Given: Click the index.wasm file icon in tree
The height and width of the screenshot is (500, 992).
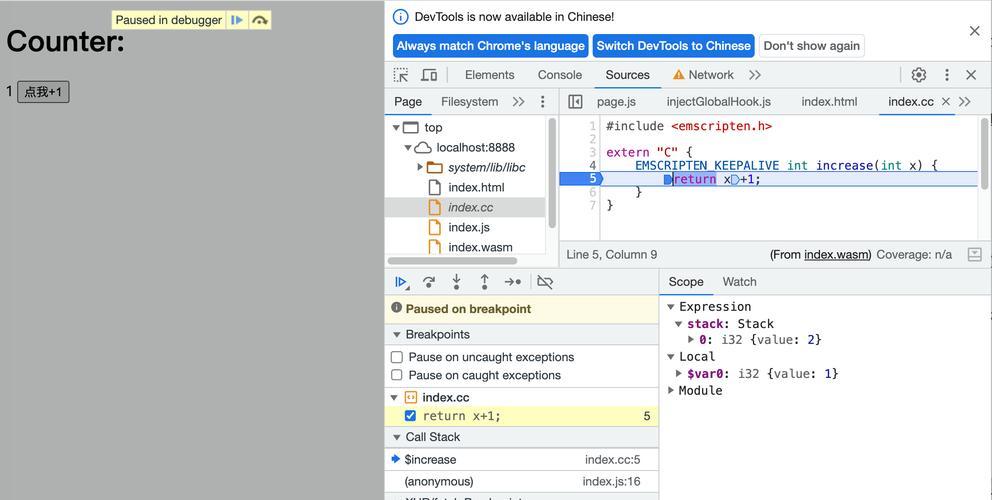Looking at the screenshot, I should tap(434, 247).
